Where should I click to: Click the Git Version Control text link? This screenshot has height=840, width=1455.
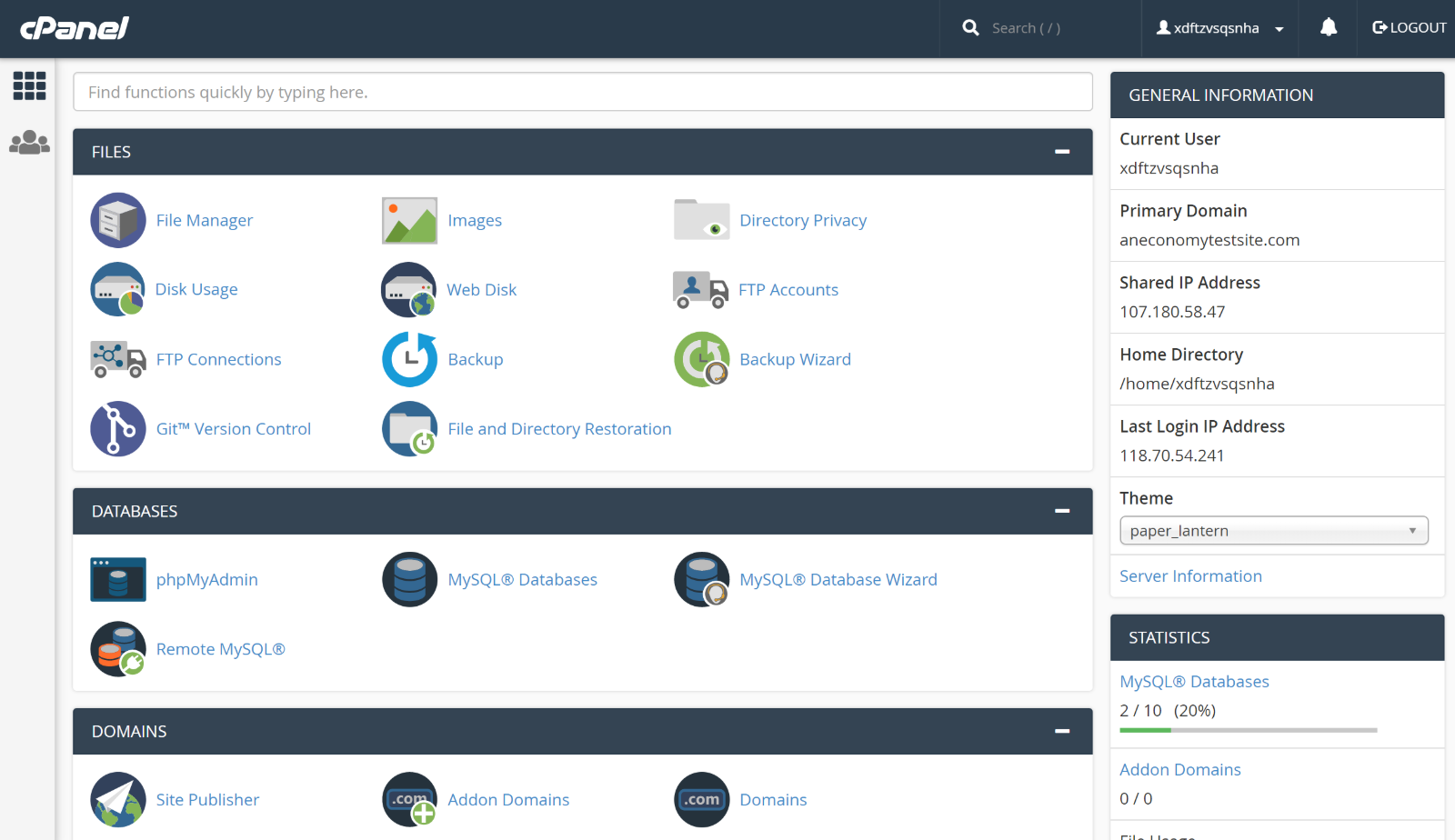234,428
